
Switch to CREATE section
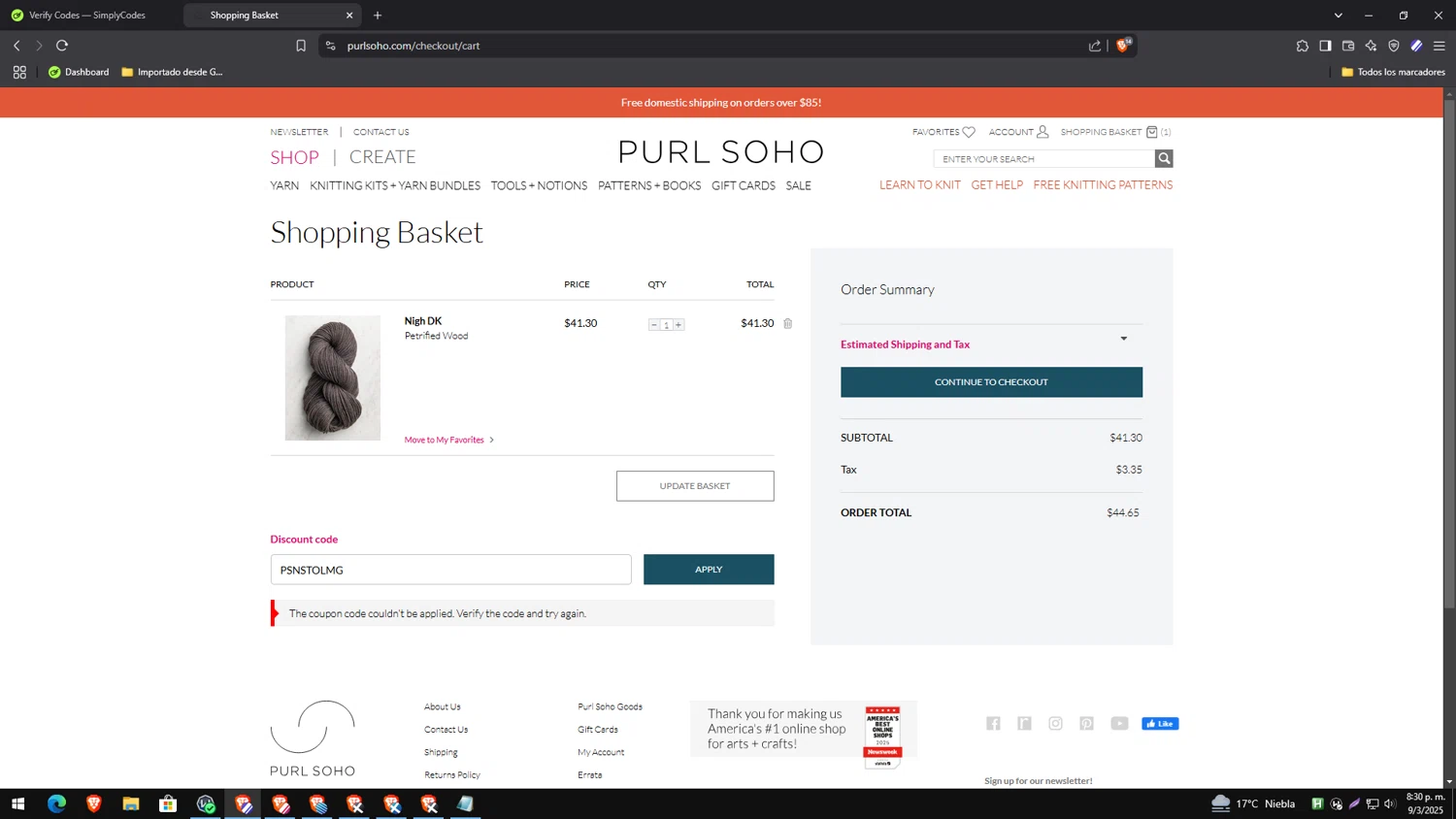pos(382,157)
